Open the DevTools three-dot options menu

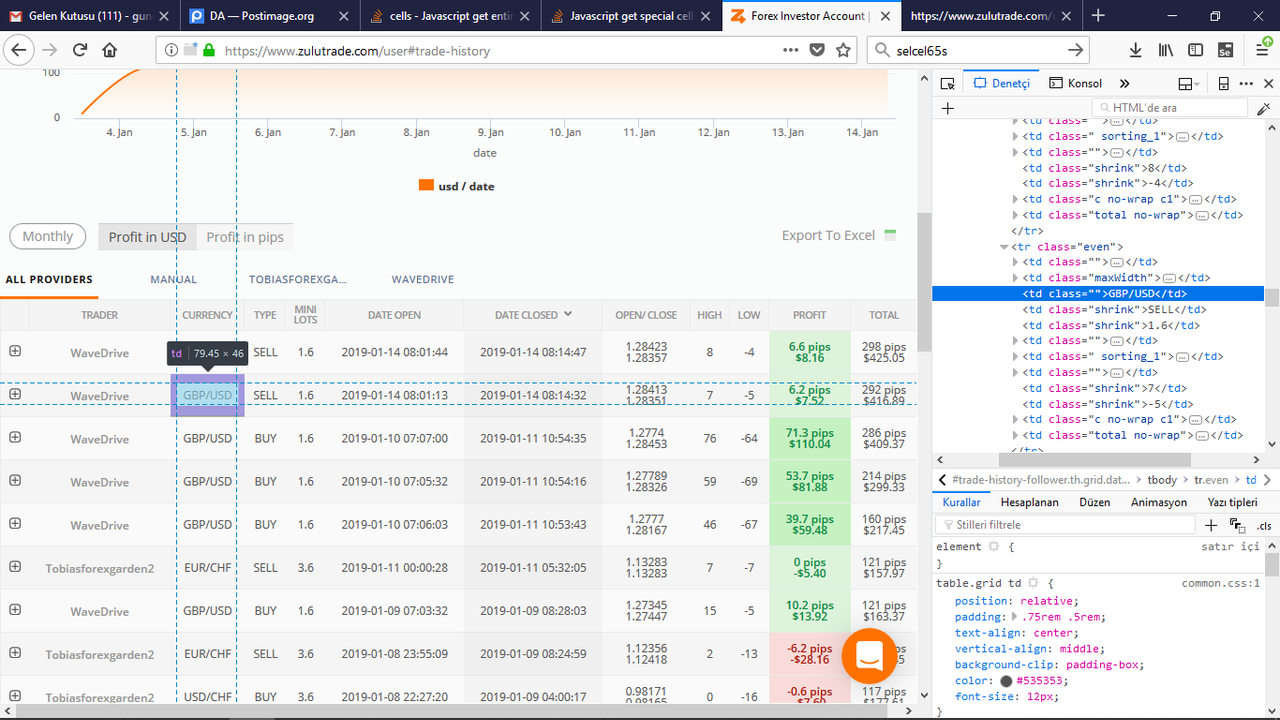click(1245, 84)
